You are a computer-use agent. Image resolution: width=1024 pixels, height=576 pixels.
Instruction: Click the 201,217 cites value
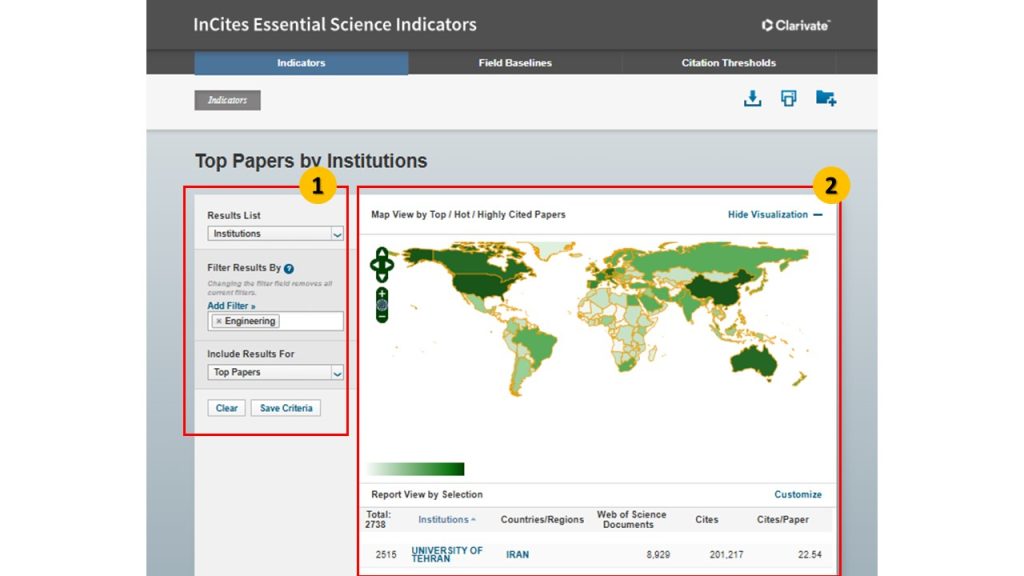pyautogui.click(x=726, y=554)
